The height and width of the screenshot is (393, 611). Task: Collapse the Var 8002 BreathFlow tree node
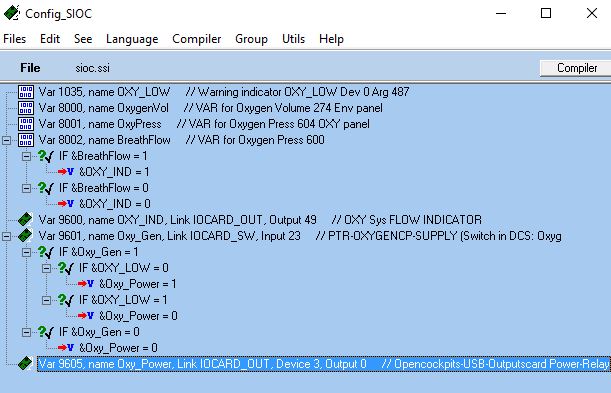point(6,140)
